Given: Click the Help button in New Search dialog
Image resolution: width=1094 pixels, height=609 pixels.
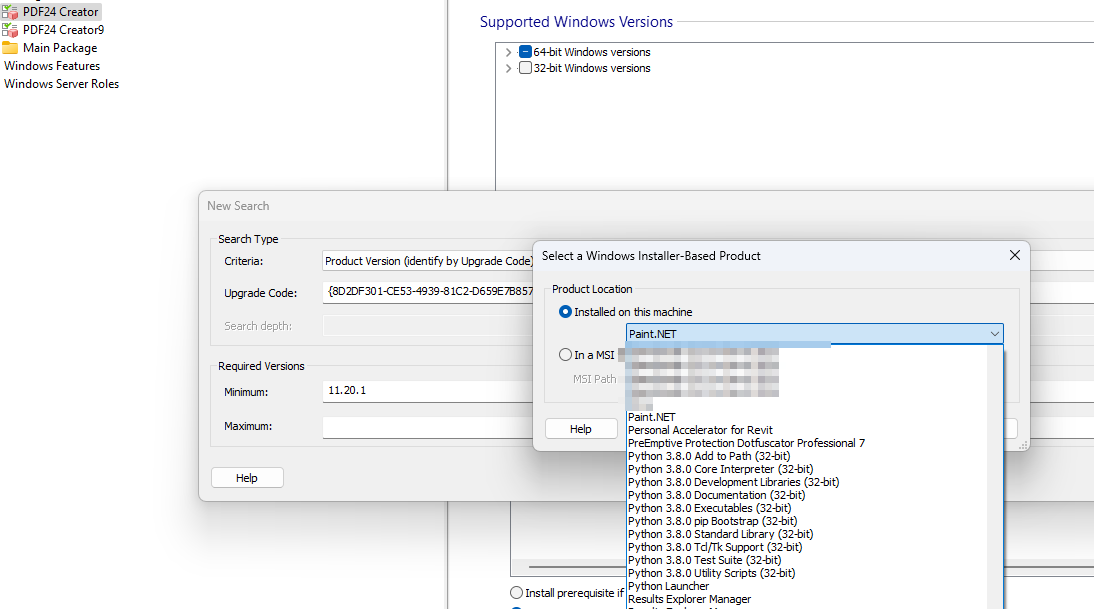Looking at the screenshot, I should click(x=246, y=477).
